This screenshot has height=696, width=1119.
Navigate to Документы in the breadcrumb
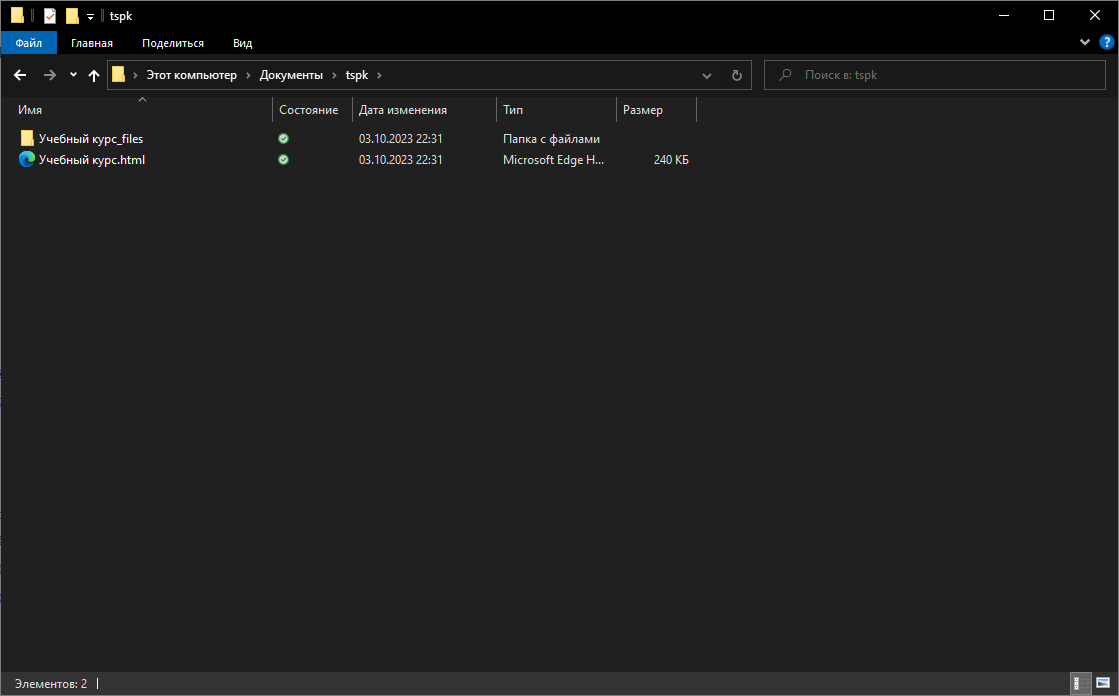coord(291,75)
